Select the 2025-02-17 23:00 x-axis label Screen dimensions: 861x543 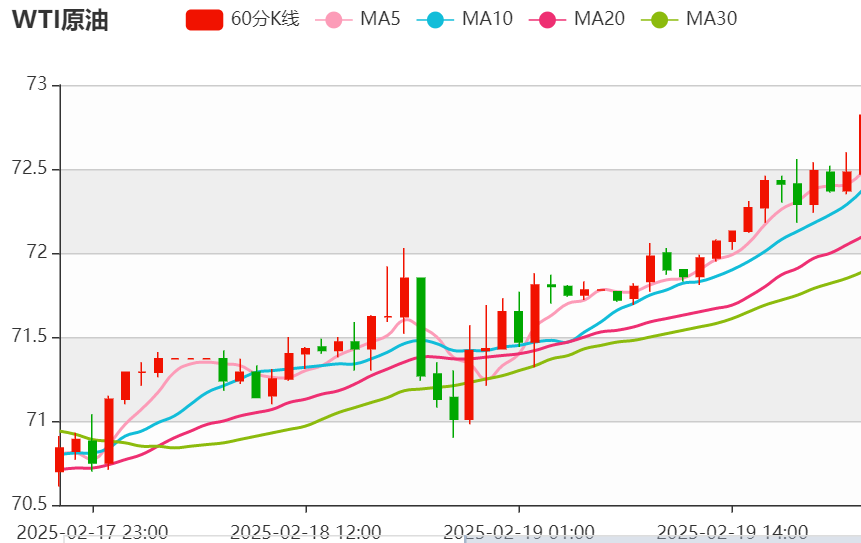93,530
